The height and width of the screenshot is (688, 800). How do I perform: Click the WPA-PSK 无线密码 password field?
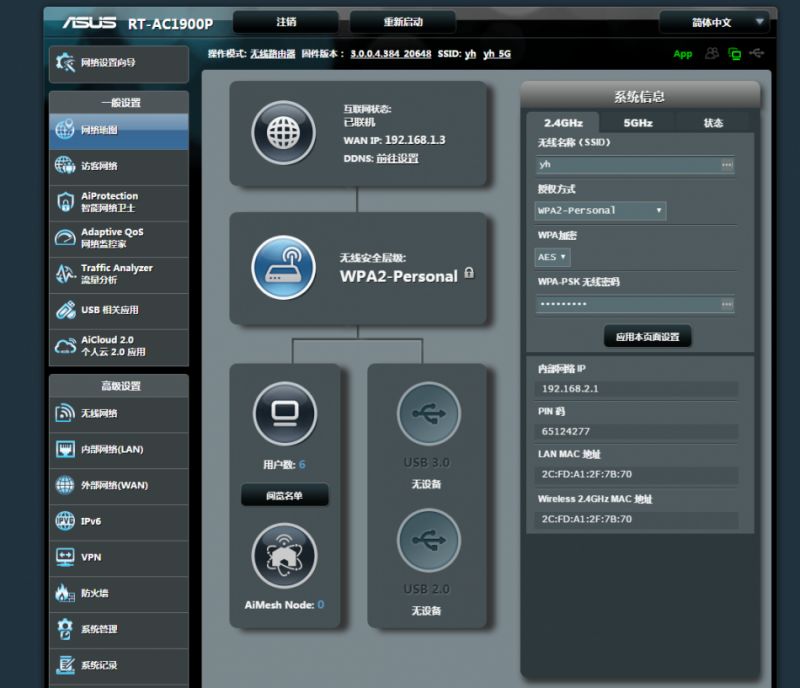[x=626, y=304]
